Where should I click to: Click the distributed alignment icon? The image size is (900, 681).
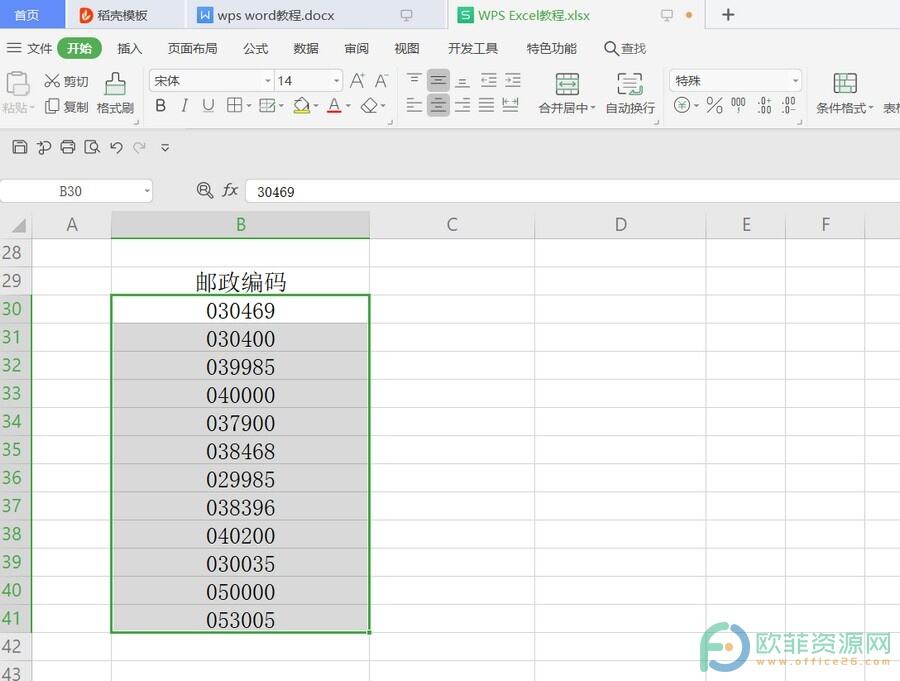[510, 105]
